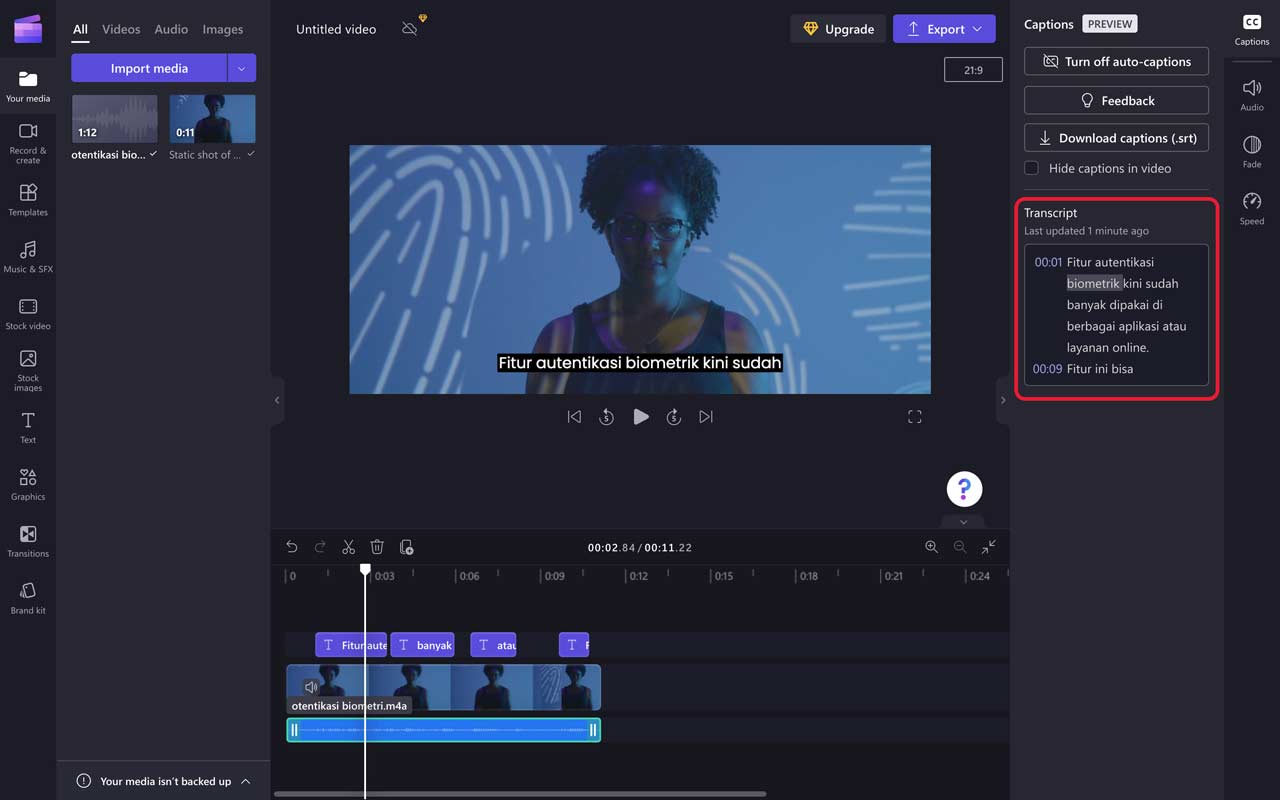Open the Music & SFX library

point(28,256)
